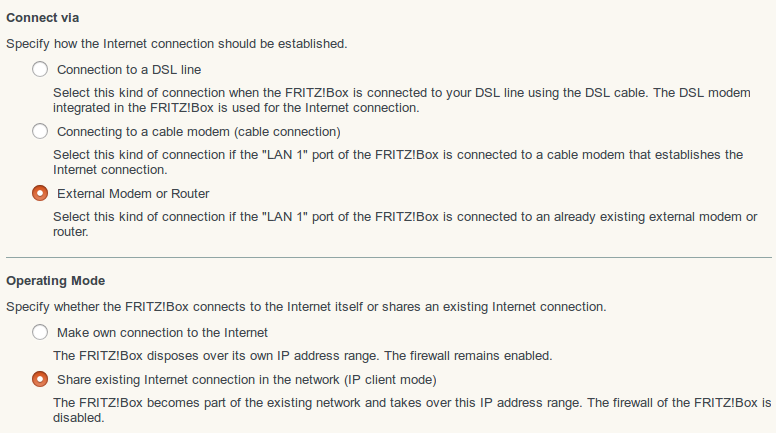The width and height of the screenshot is (776, 433).
Task: Click the DSL cable description paragraph
Action: [x=400, y=100]
